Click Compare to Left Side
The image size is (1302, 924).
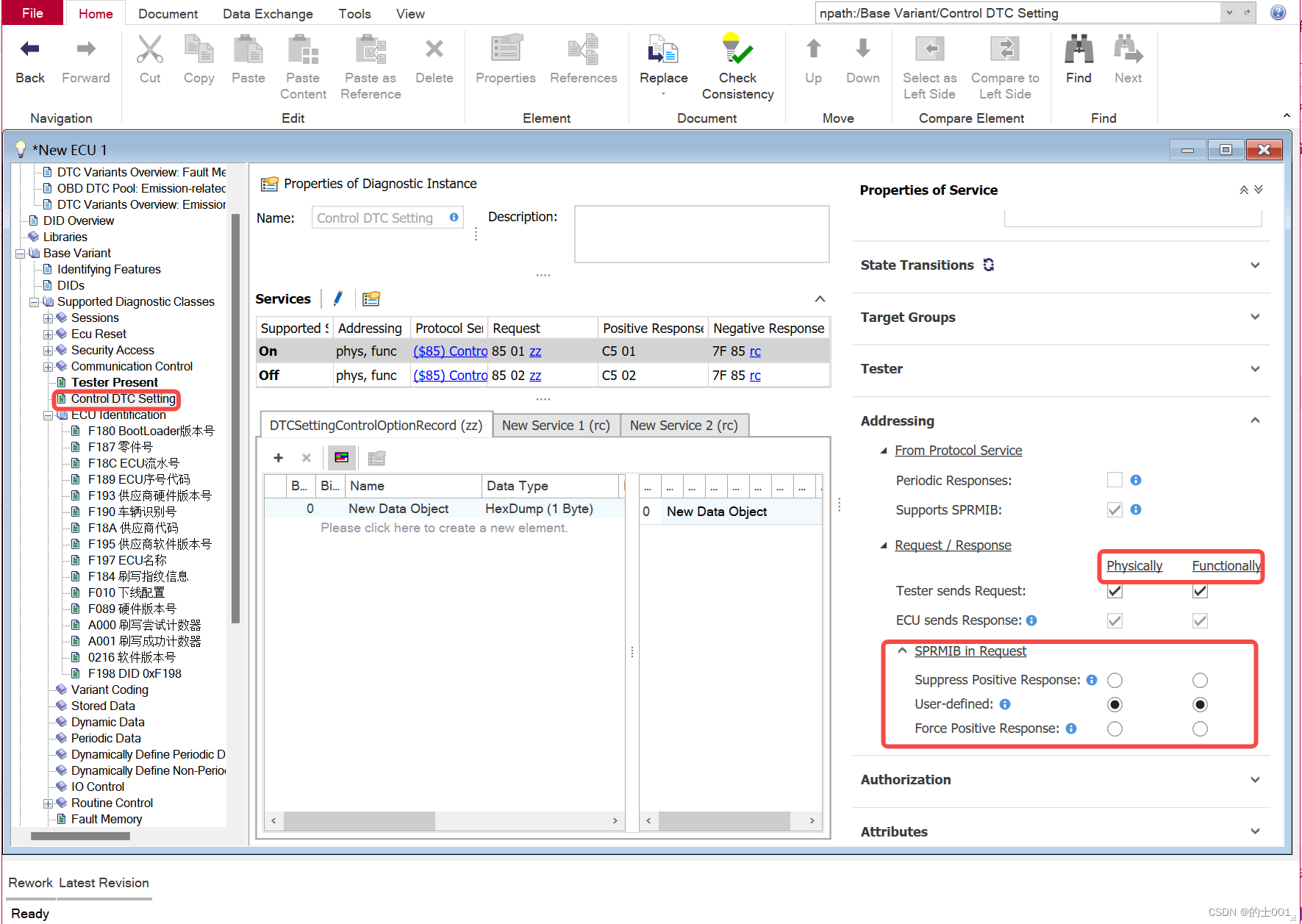(x=1005, y=49)
